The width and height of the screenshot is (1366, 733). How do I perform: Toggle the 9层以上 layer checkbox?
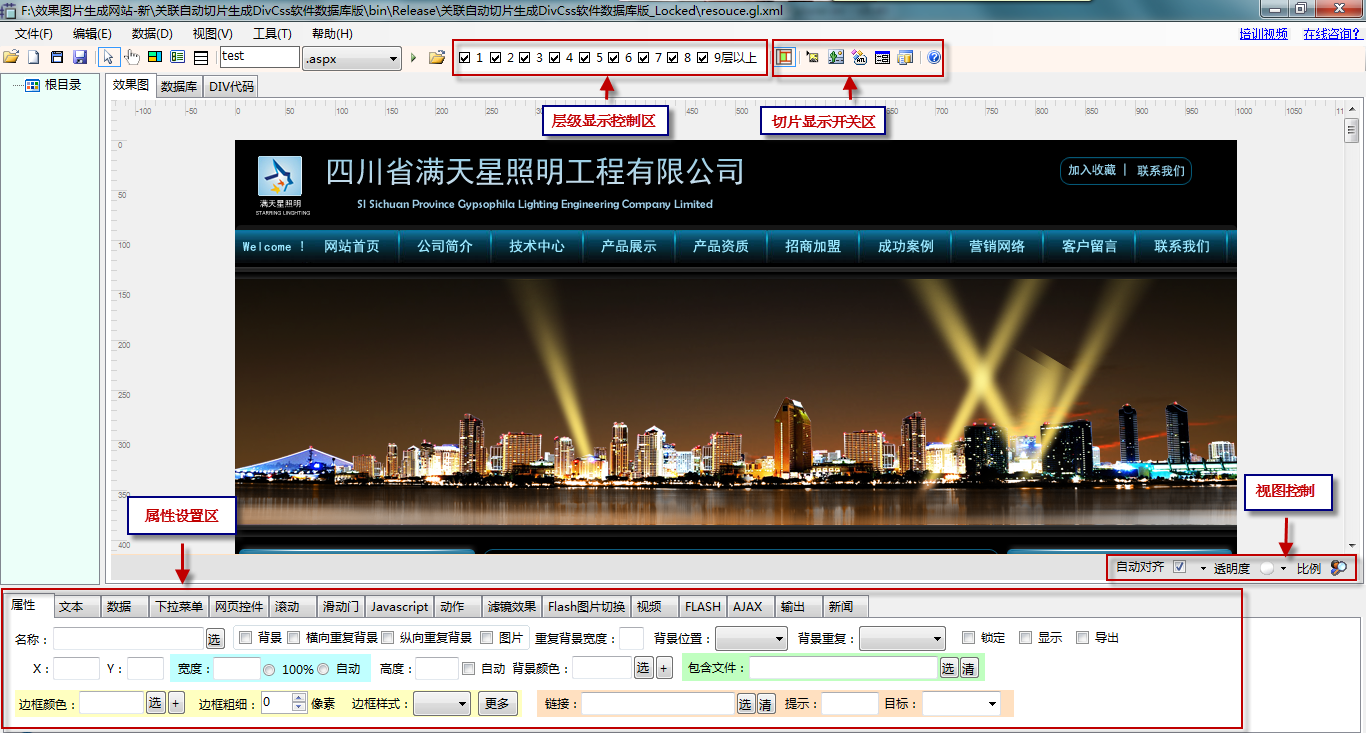tap(703, 58)
